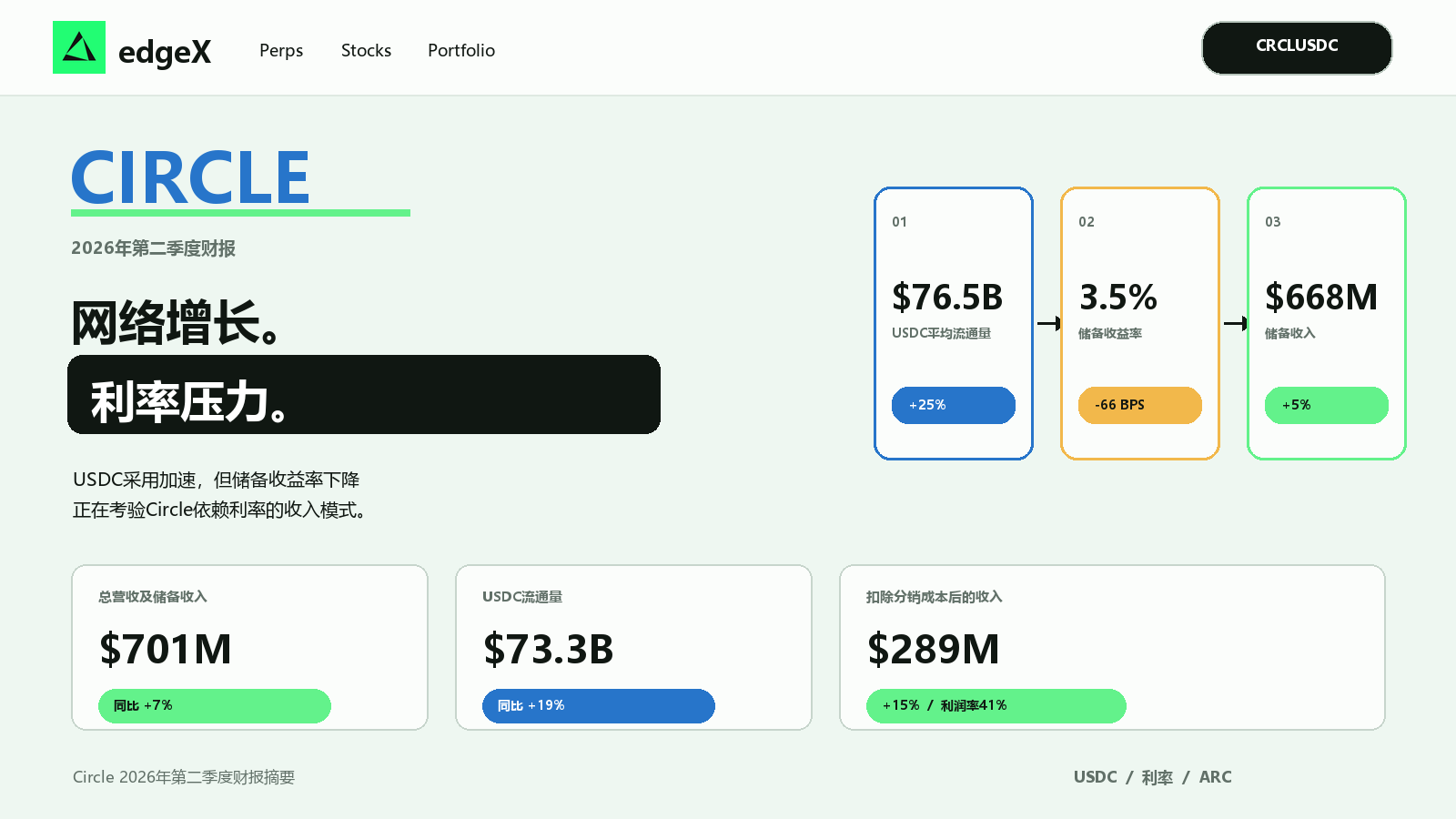Click the 同比 +19% blue badge
Viewport: 1456px width, 819px height.
tap(599, 706)
